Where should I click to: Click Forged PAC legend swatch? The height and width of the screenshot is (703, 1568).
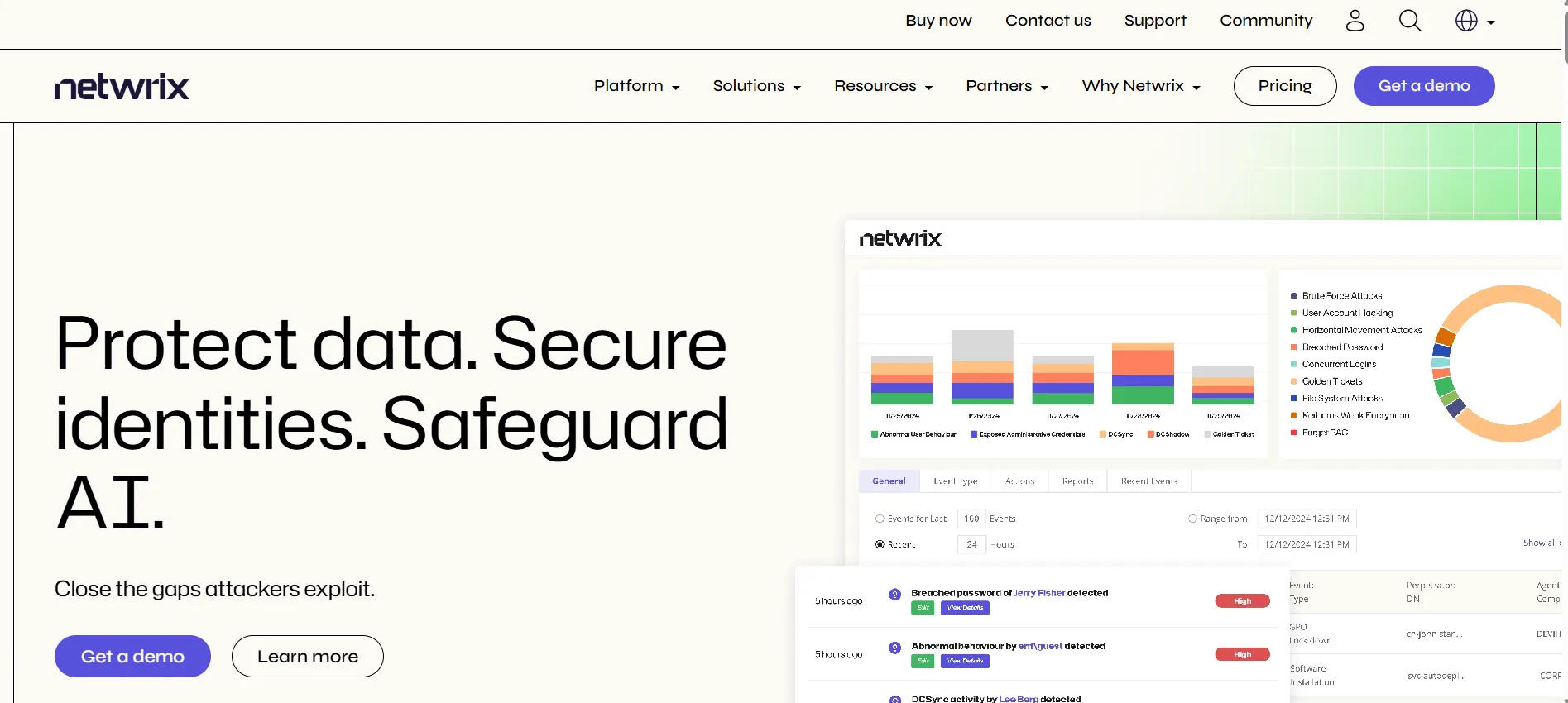click(x=1293, y=433)
